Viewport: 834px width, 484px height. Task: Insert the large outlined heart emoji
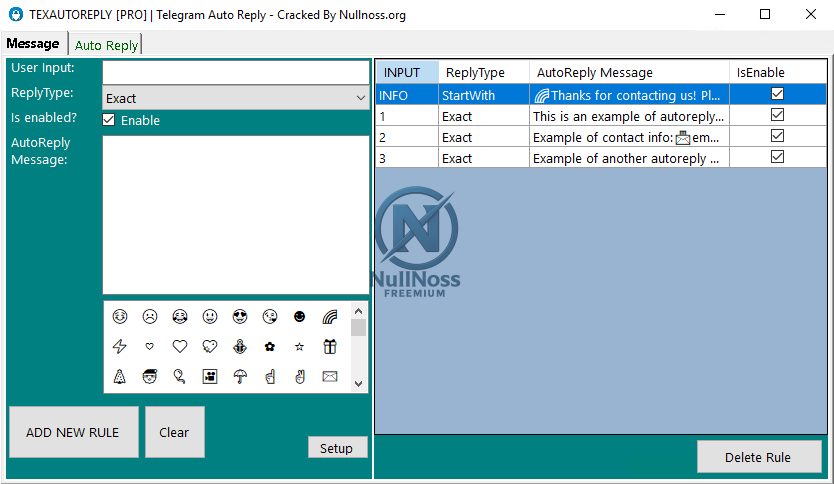180,347
